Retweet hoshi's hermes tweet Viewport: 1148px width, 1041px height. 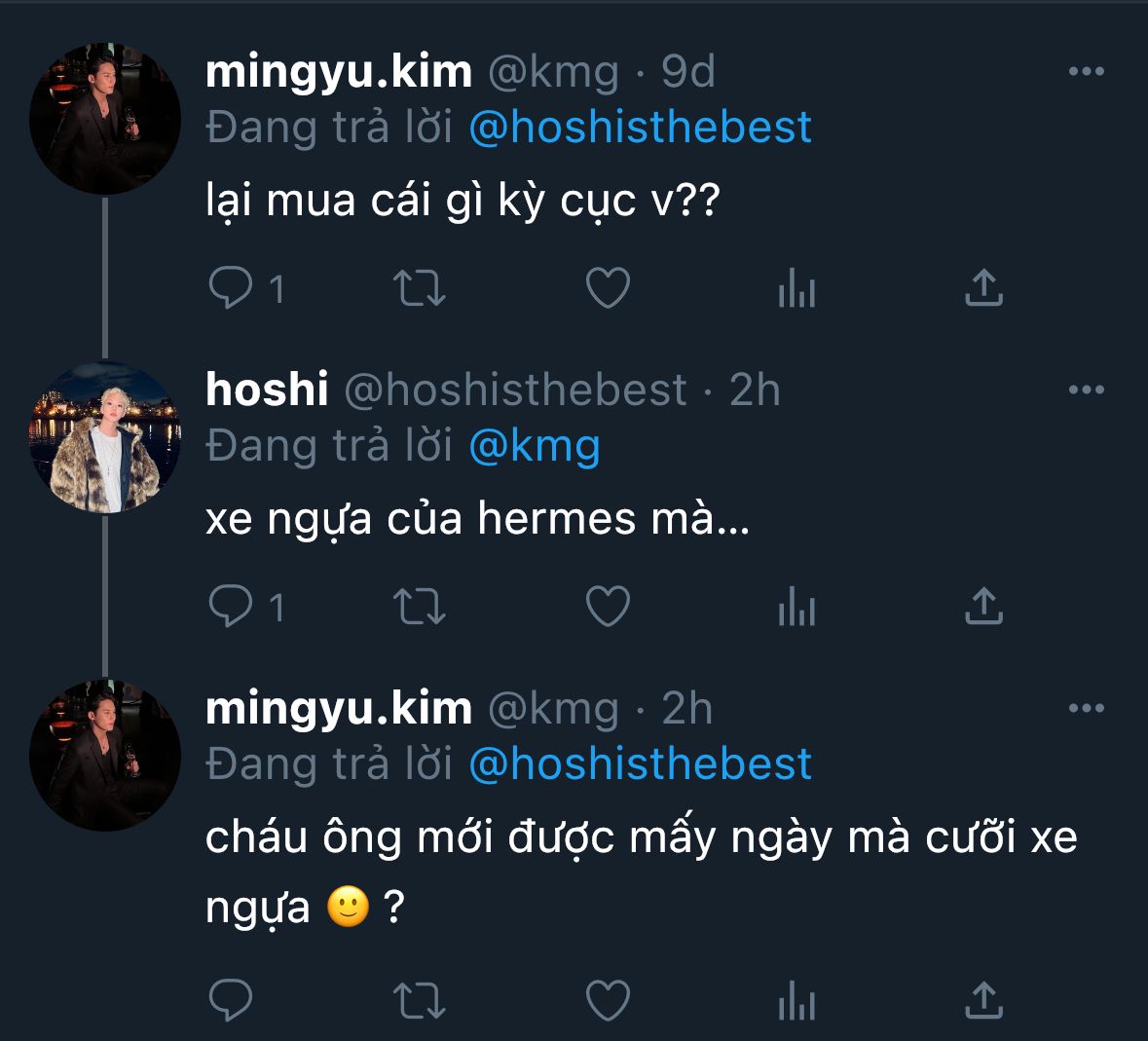coord(419,607)
